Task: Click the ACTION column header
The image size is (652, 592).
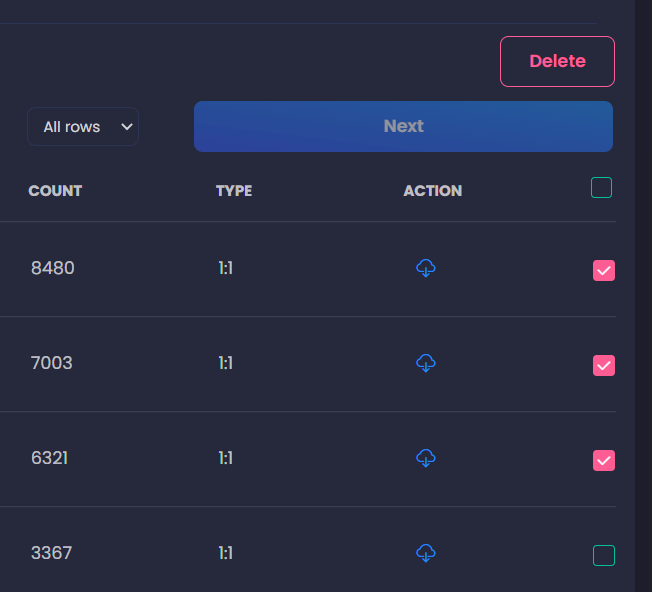Action: point(432,191)
